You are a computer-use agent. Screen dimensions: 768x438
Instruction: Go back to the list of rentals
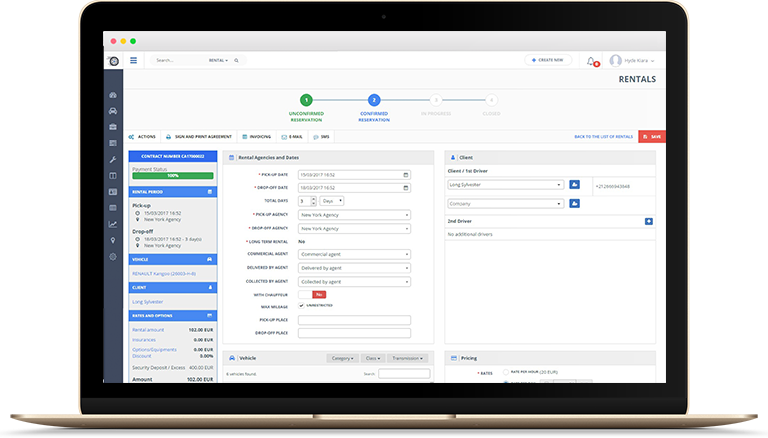[603, 137]
